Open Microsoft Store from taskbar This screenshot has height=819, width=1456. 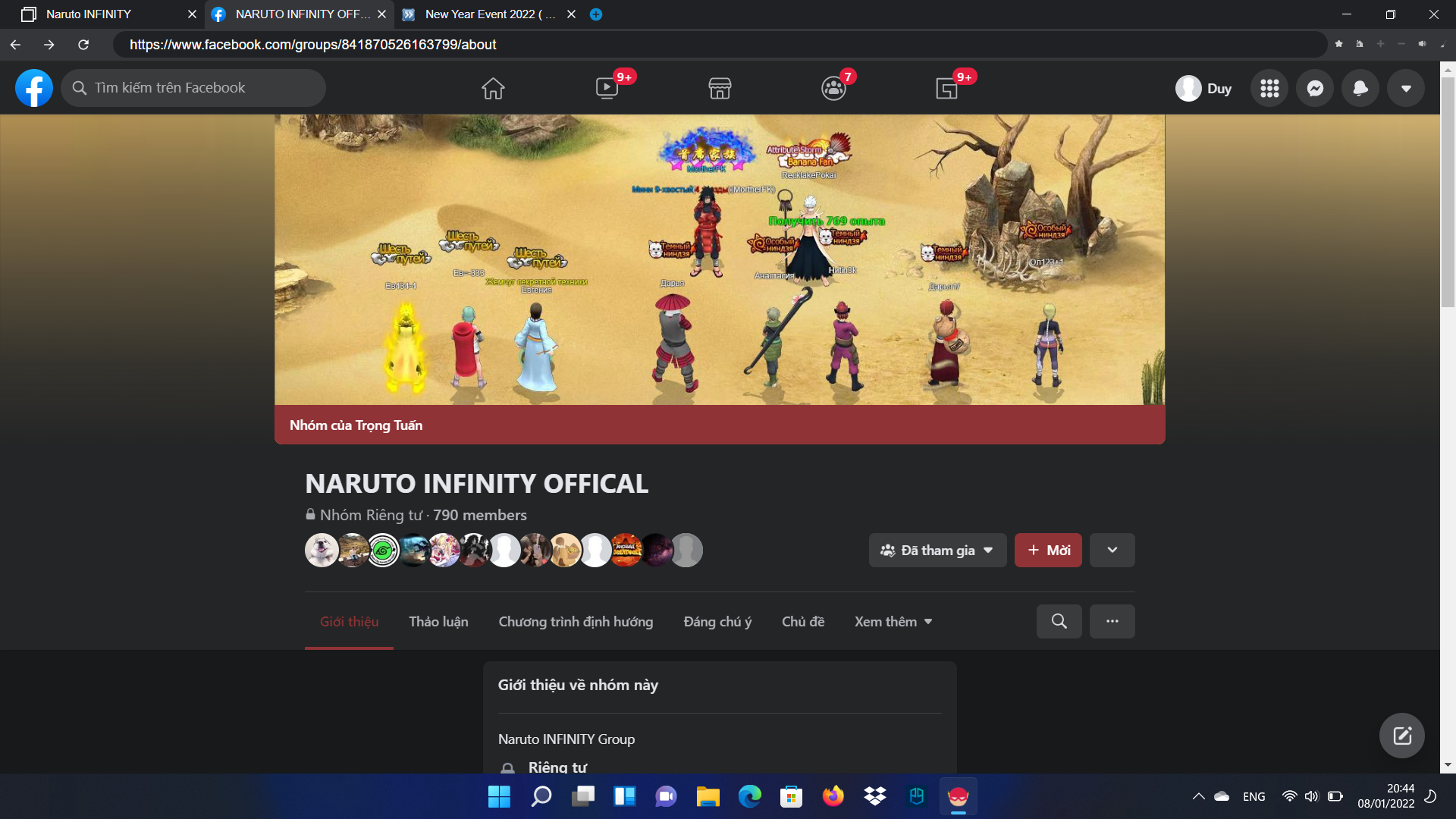click(x=791, y=796)
